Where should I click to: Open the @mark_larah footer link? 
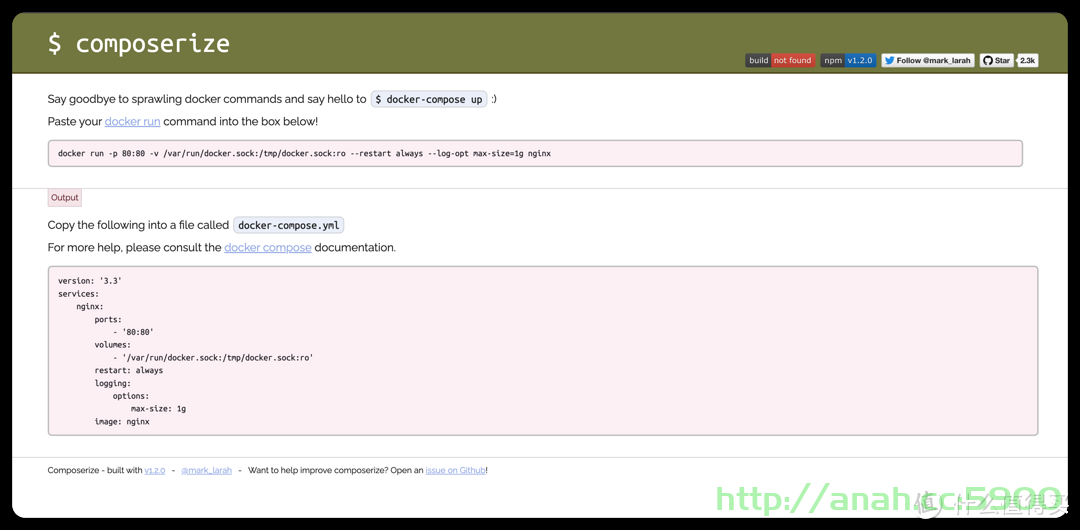(207, 470)
